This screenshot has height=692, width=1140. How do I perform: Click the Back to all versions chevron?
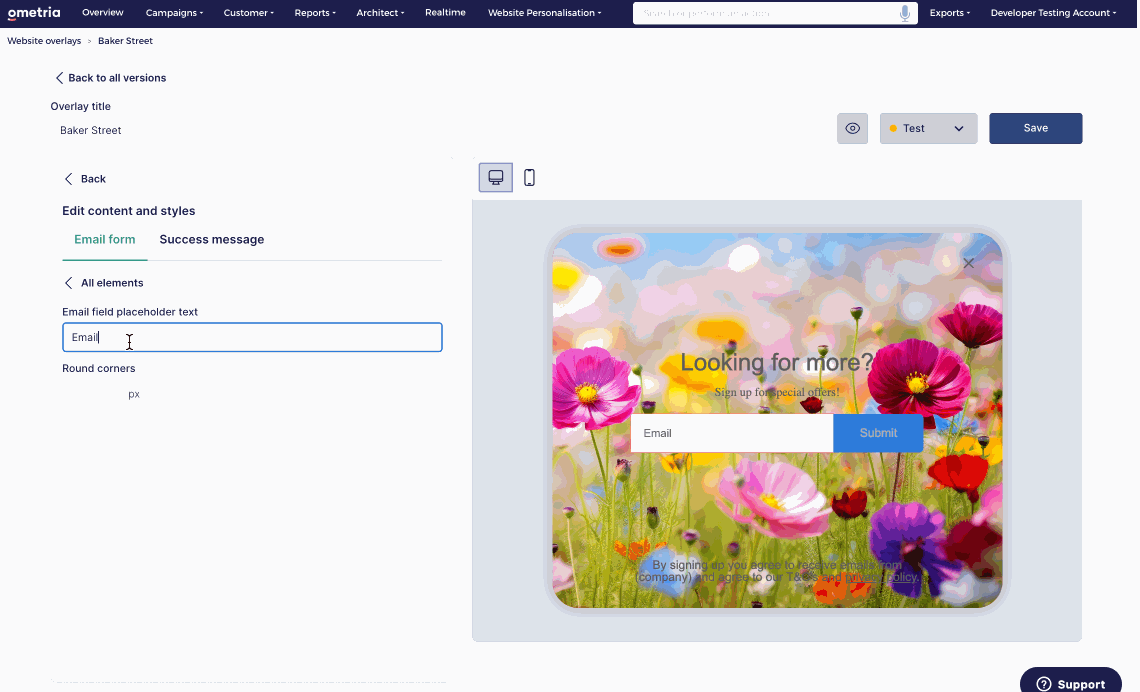point(60,78)
